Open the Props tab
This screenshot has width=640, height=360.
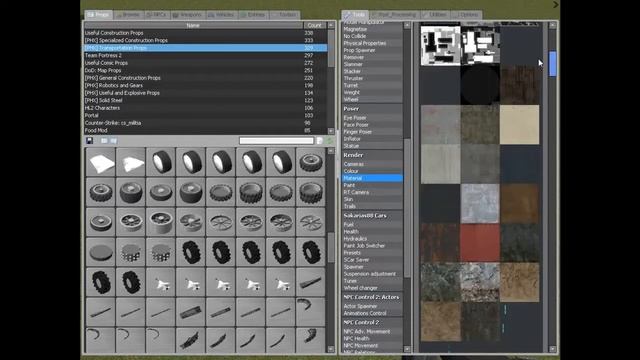point(99,15)
